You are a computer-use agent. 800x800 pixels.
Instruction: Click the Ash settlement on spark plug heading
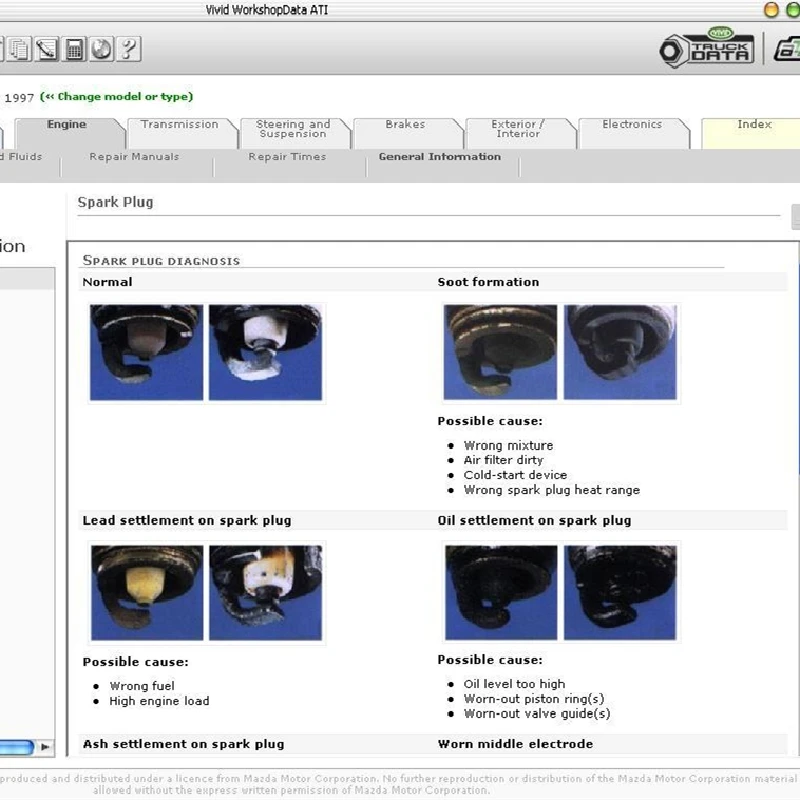pos(183,744)
